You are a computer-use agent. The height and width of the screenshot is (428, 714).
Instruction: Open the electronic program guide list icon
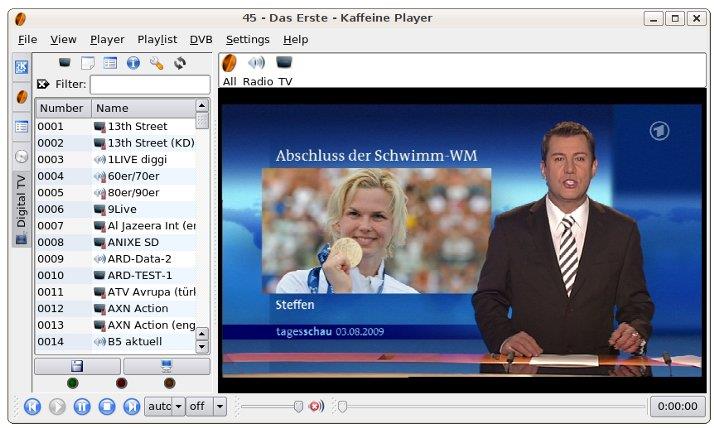[110, 63]
